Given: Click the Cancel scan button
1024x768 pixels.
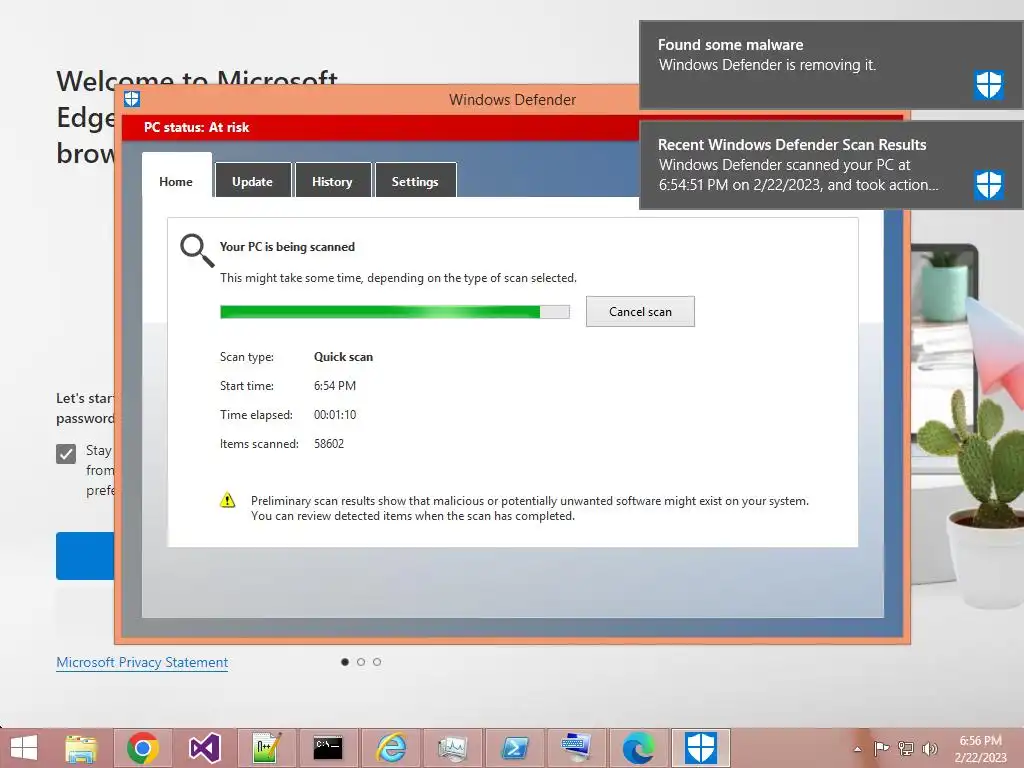Looking at the screenshot, I should point(640,312).
